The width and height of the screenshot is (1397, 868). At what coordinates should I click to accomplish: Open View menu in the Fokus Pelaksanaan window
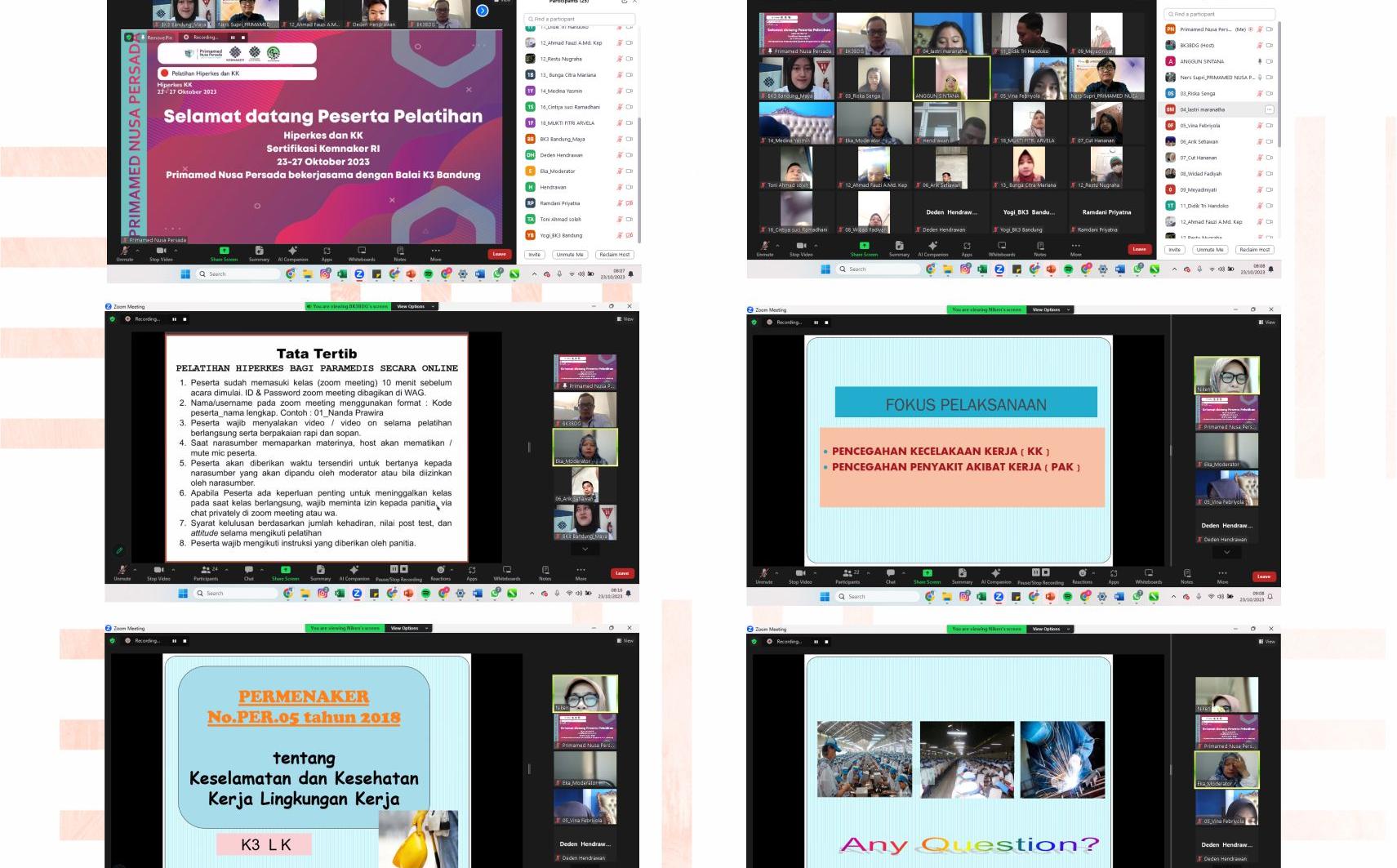tap(1267, 323)
